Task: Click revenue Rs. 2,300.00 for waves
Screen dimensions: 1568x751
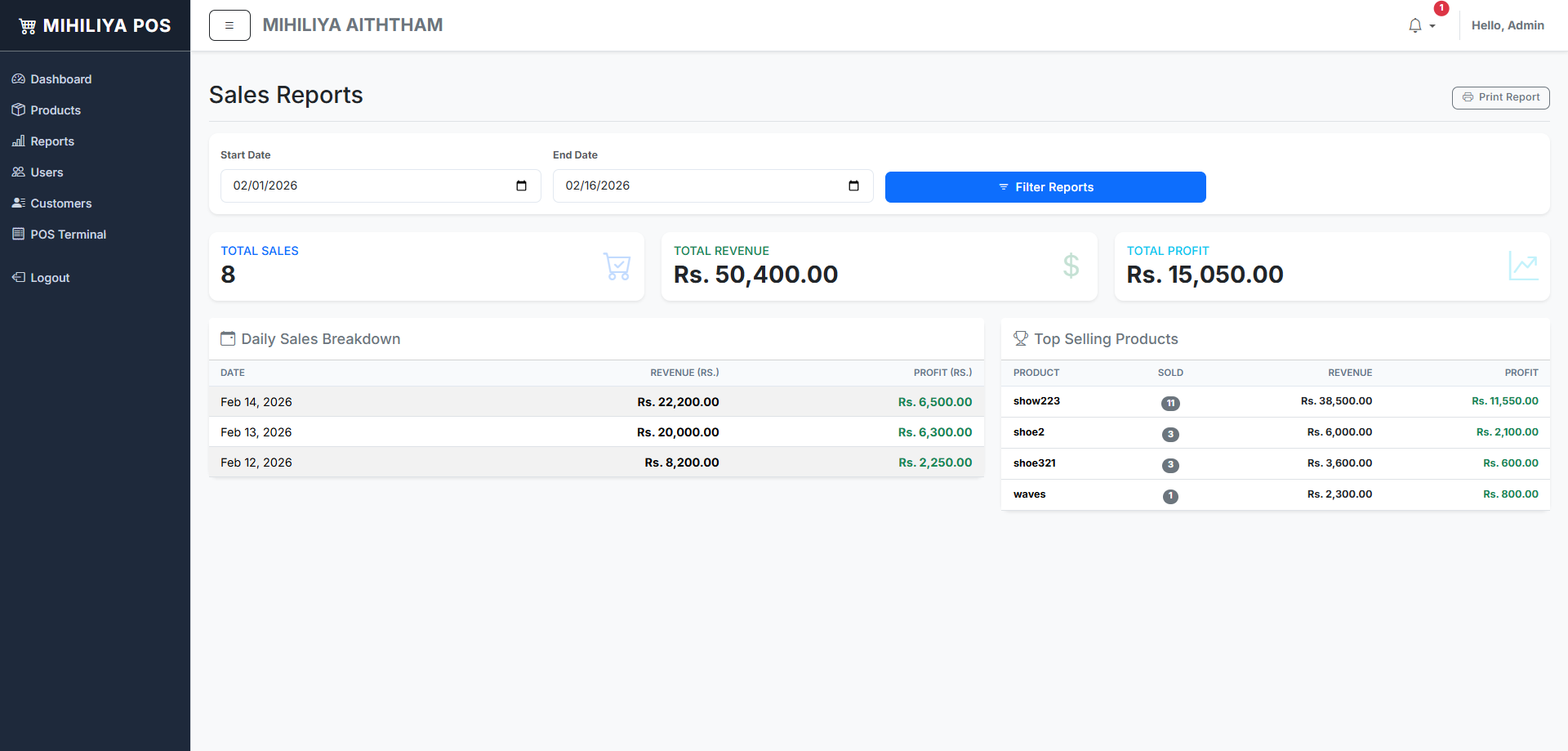Action: (x=1339, y=494)
